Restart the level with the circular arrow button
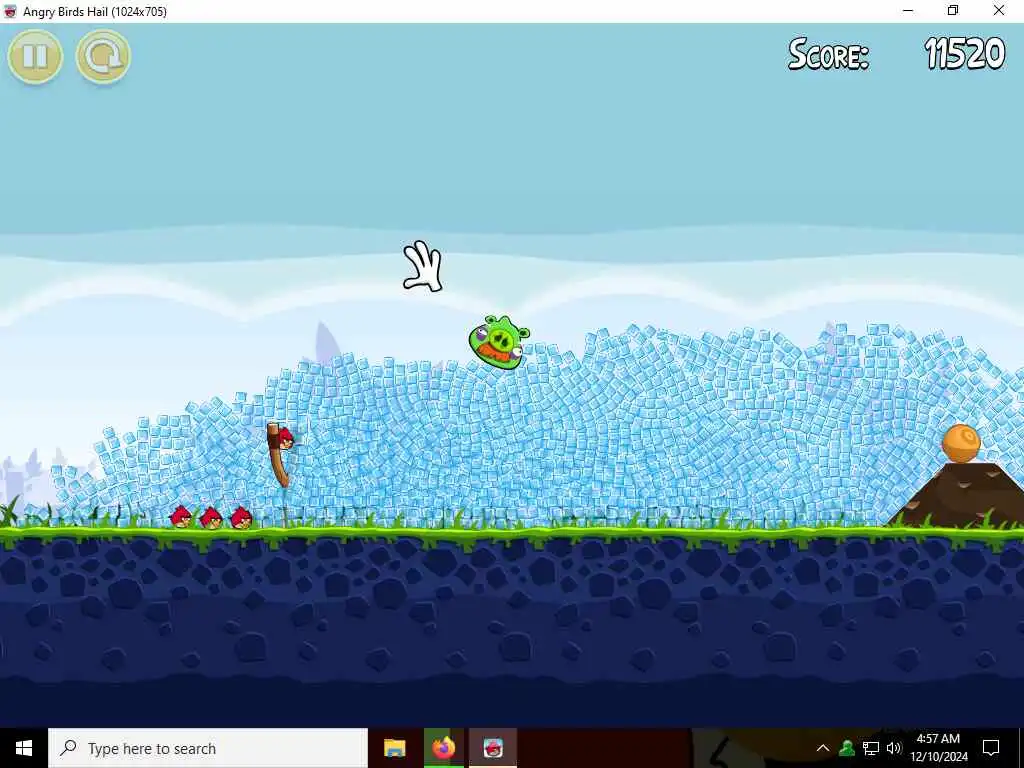This screenshot has height=768, width=1024. [x=103, y=57]
